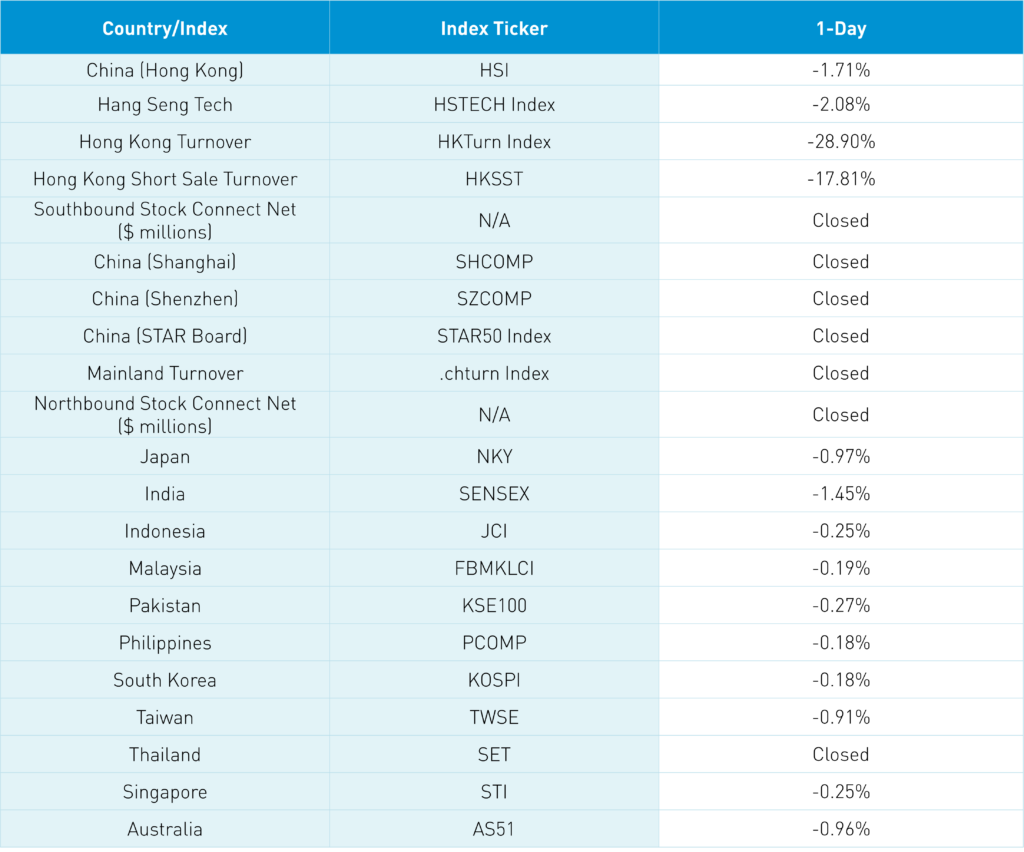This screenshot has height=852, width=1024.
Task: Click the HSTECH Index ticker cell
Action: [x=494, y=105]
